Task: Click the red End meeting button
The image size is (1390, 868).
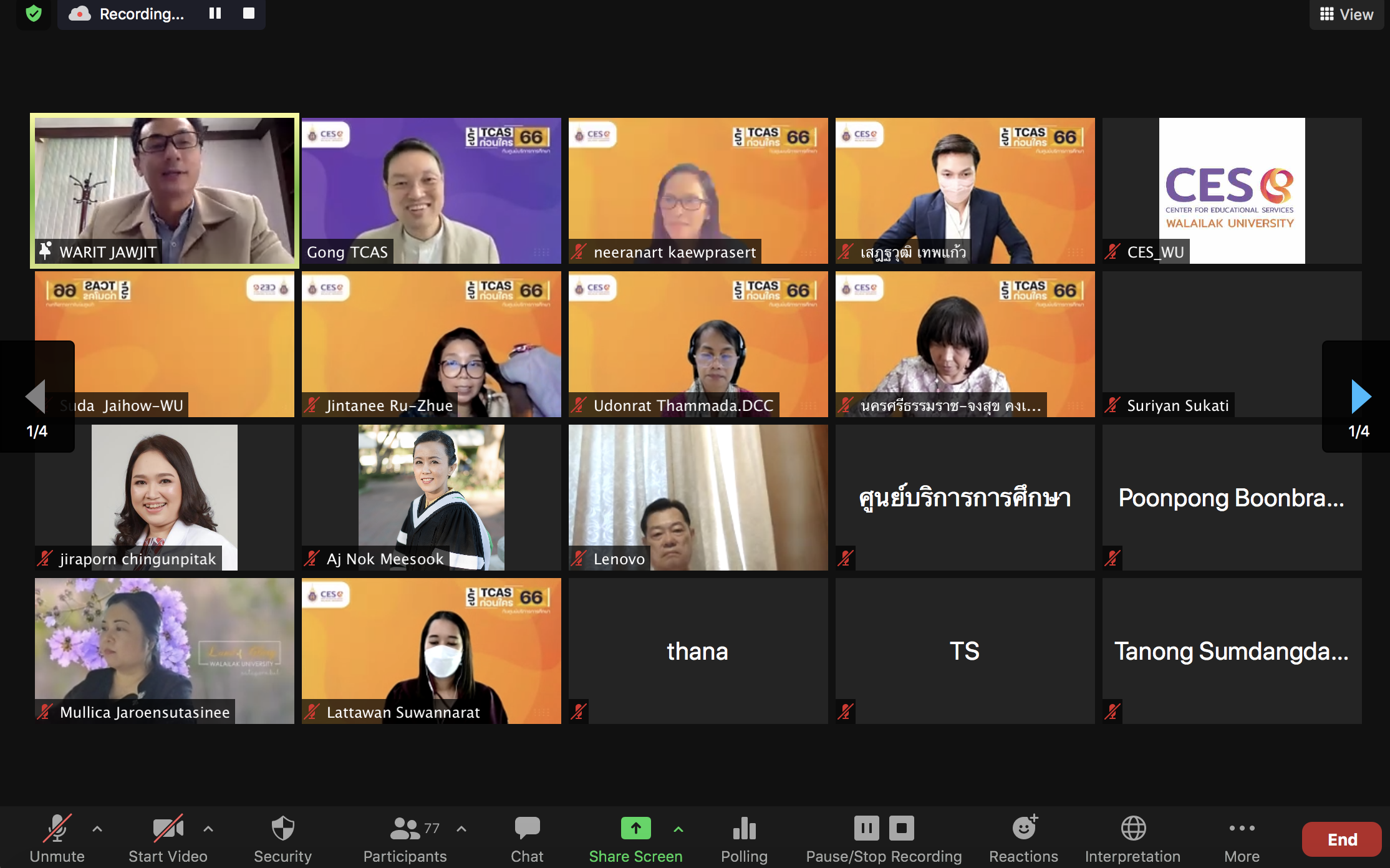Action: pos(1341,839)
